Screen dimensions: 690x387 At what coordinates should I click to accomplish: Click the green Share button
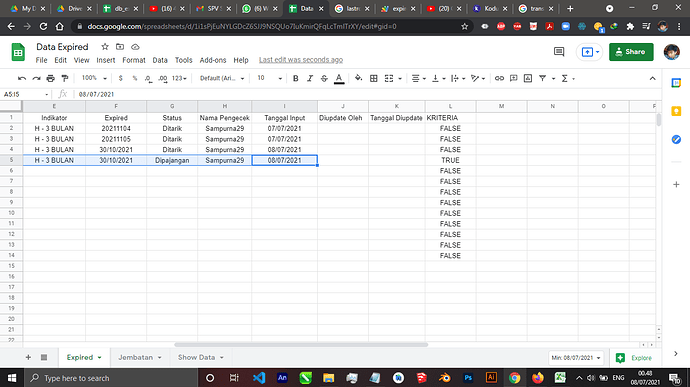[x=631, y=52]
